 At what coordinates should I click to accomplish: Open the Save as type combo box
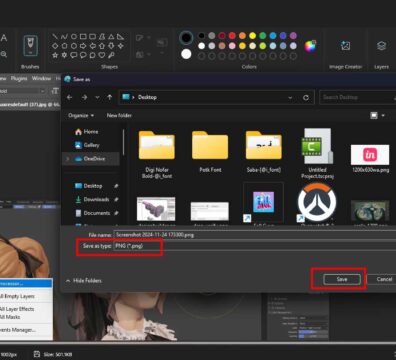point(255,246)
